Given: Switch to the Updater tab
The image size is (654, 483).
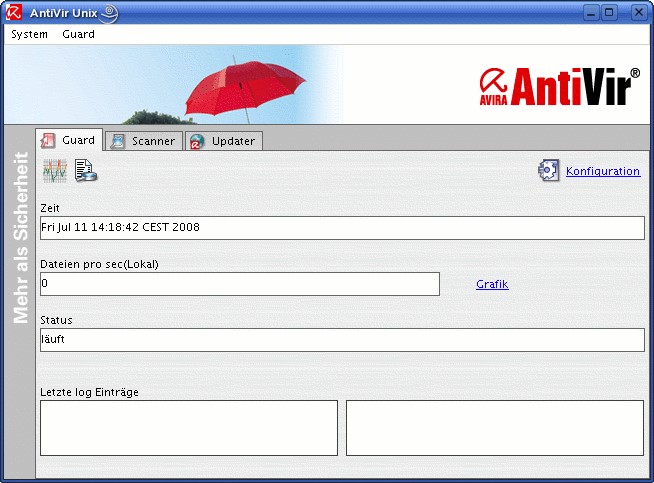Looking at the screenshot, I should (x=224, y=141).
